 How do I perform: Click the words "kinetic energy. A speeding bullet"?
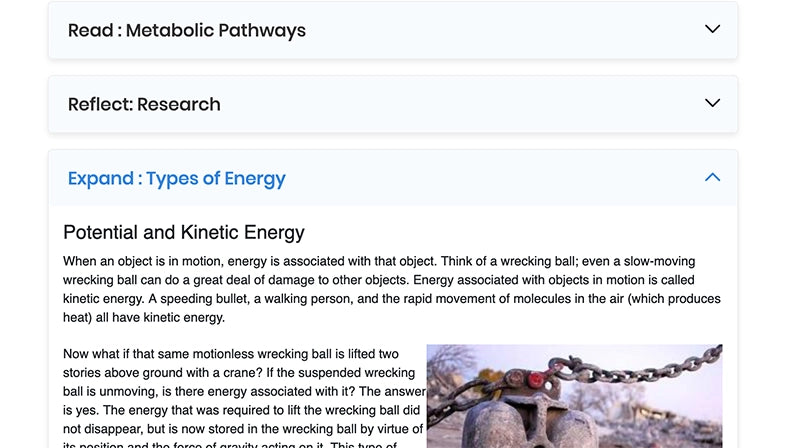(153, 299)
